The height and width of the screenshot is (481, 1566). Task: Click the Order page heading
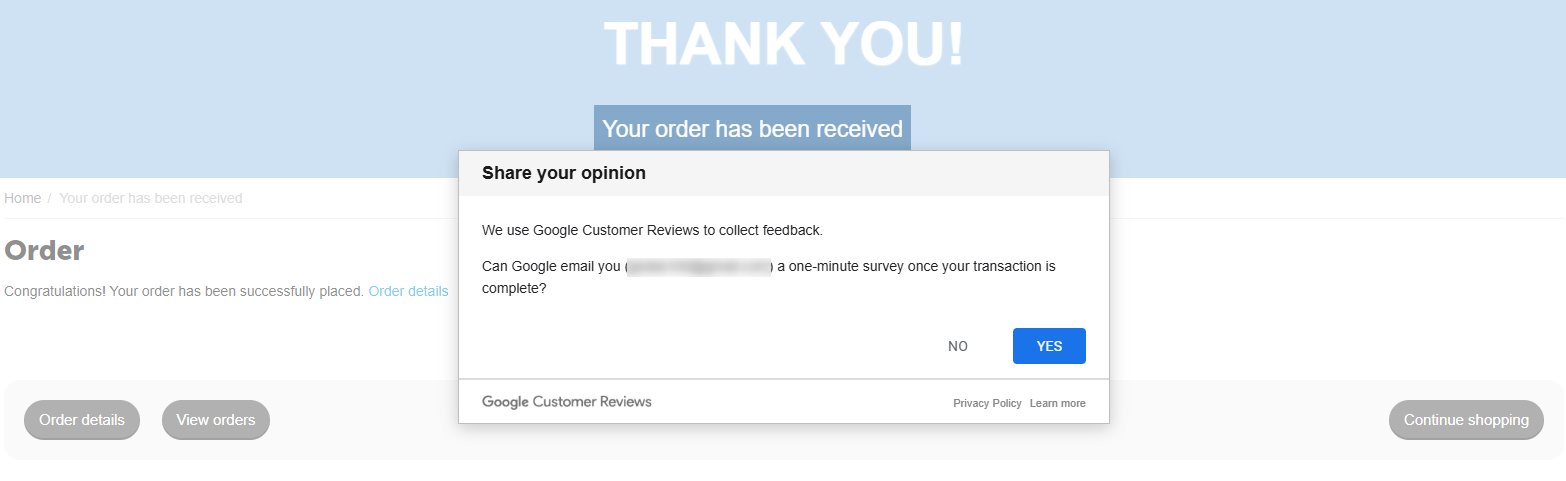click(x=44, y=250)
